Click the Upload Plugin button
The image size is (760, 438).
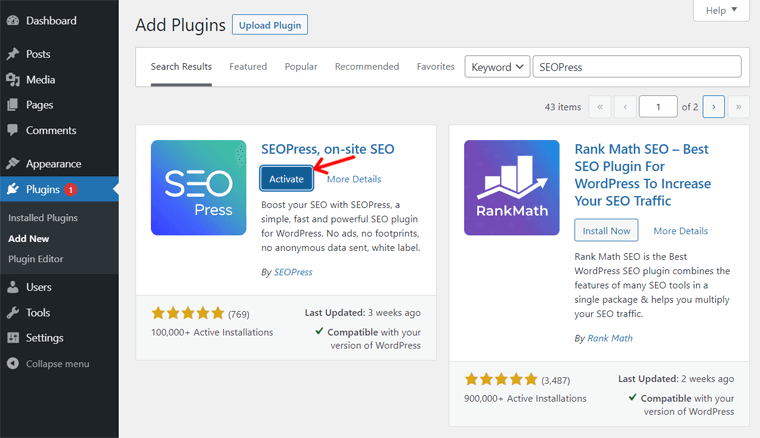[x=270, y=25]
